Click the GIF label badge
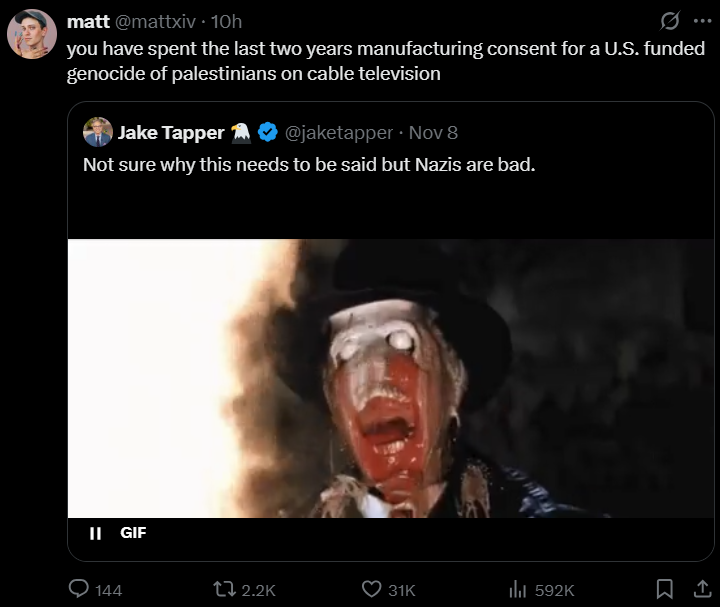 click(x=133, y=533)
